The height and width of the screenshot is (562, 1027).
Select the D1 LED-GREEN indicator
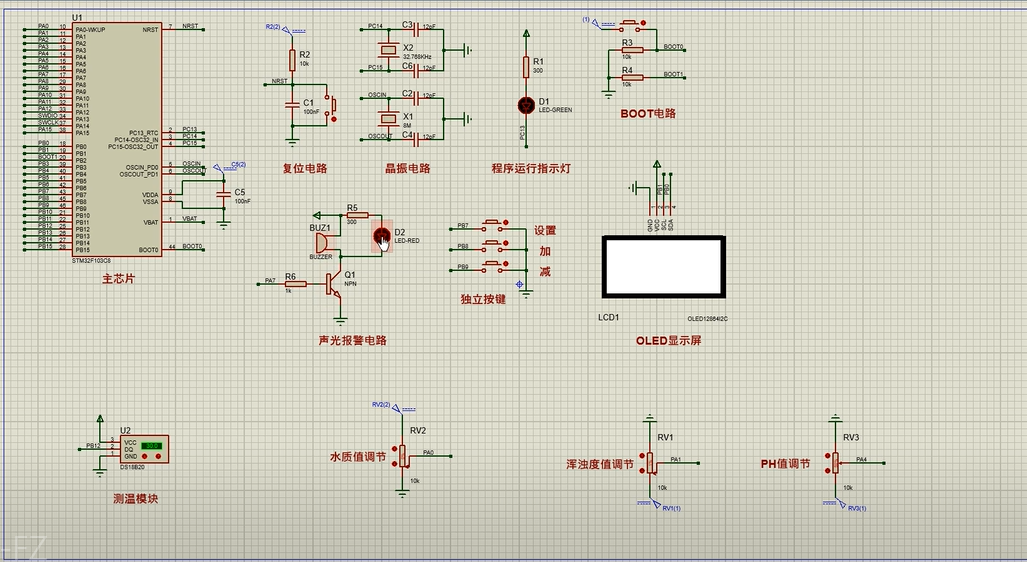(x=525, y=105)
